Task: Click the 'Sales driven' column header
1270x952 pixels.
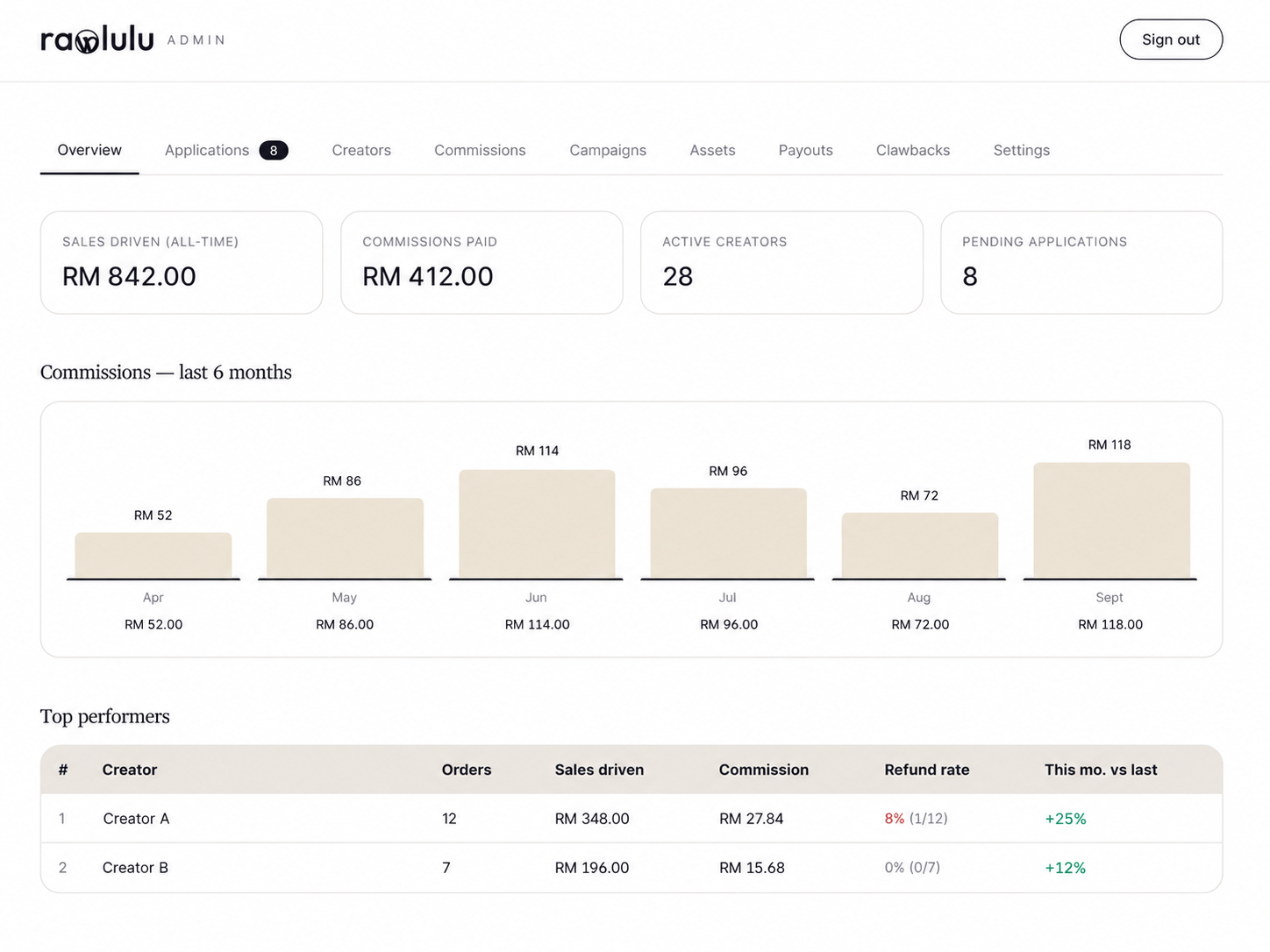Action: [599, 770]
